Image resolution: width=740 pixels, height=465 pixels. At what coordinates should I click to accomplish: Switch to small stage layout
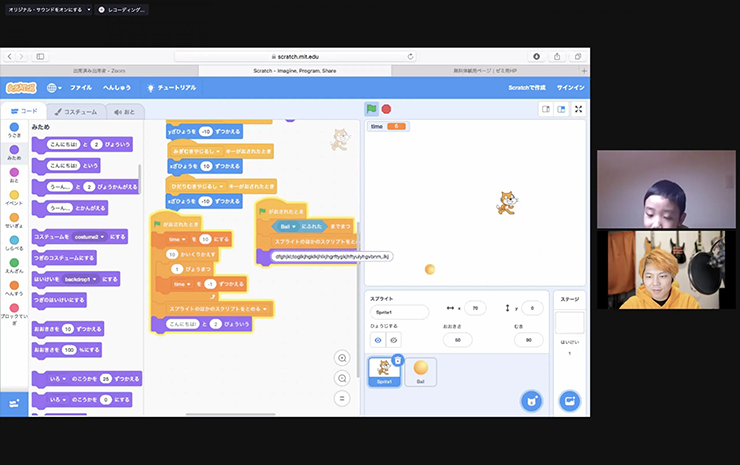(546, 109)
